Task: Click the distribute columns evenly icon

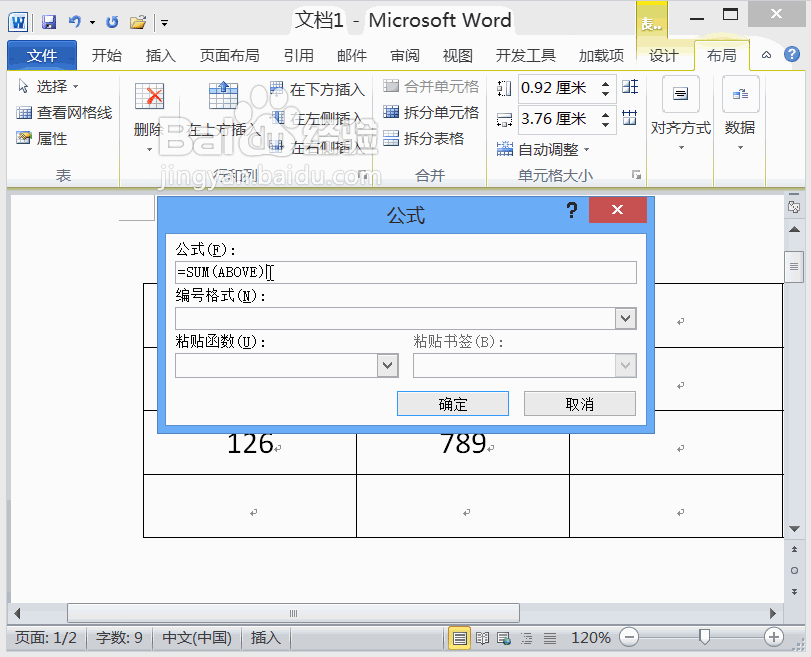Action: point(630,118)
